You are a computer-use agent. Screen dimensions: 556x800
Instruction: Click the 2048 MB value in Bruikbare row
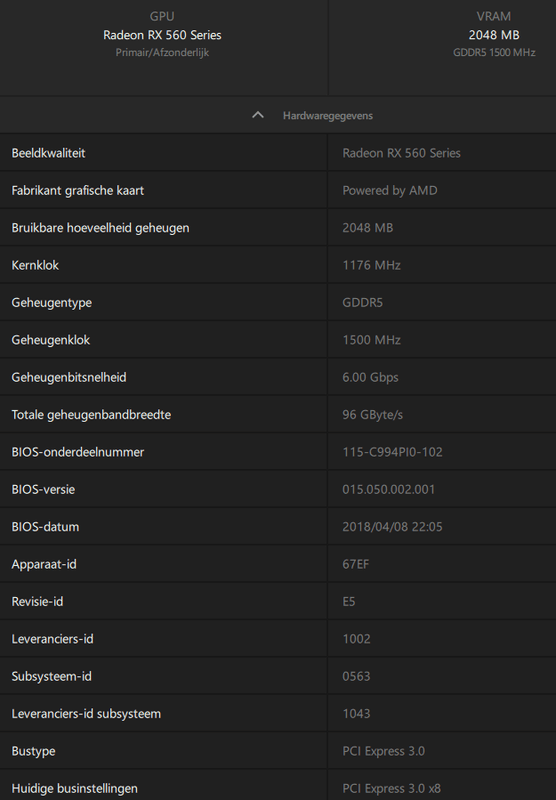click(368, 228)
